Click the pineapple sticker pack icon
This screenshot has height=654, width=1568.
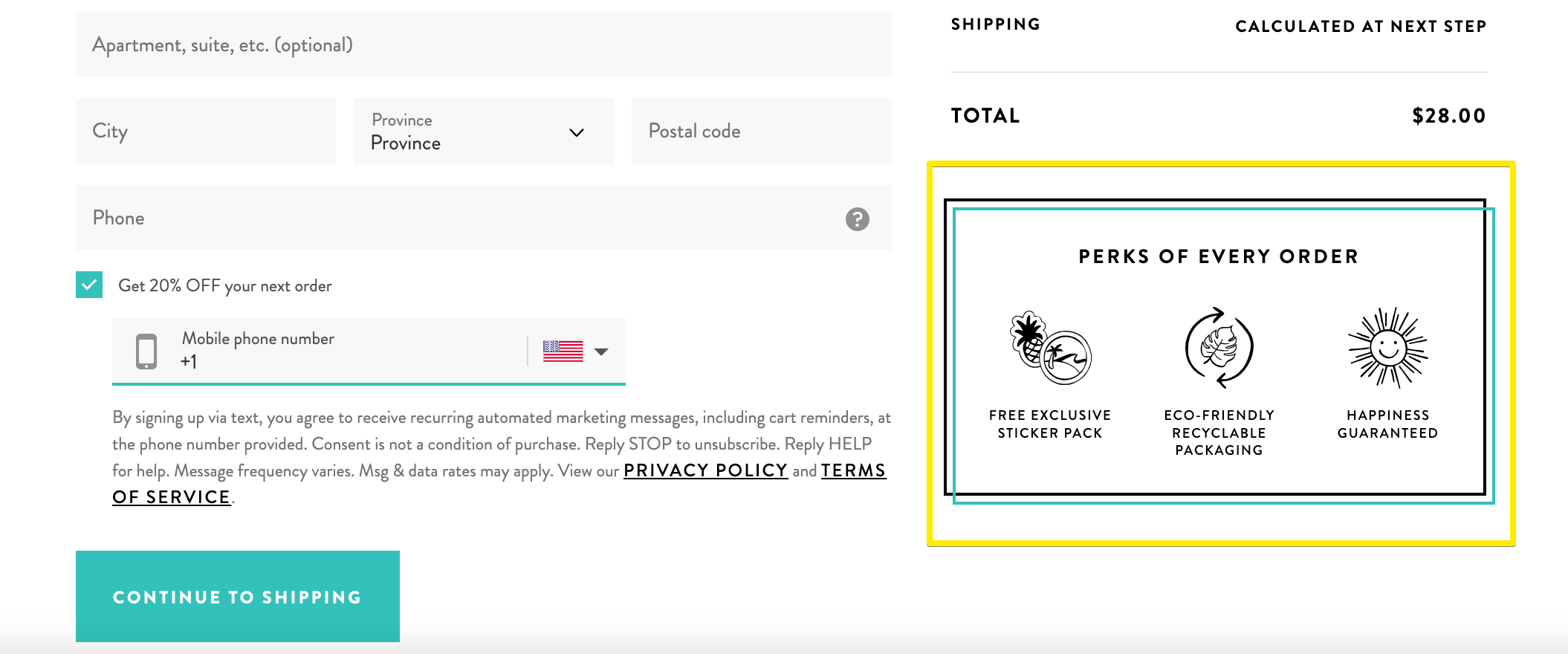pyautogui.click(x=1049, y=347)
